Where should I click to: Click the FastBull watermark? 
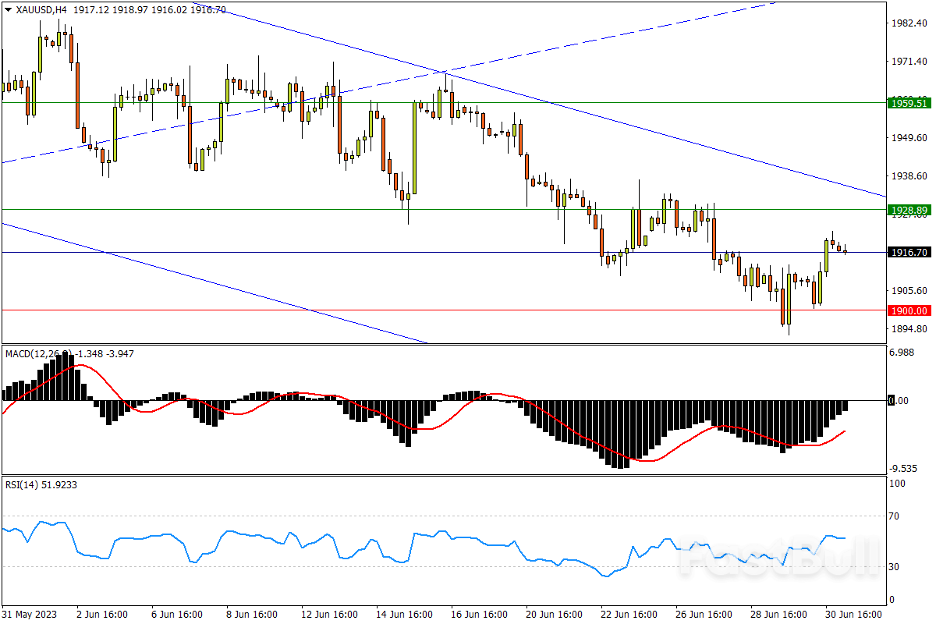[x=778, y=561]
